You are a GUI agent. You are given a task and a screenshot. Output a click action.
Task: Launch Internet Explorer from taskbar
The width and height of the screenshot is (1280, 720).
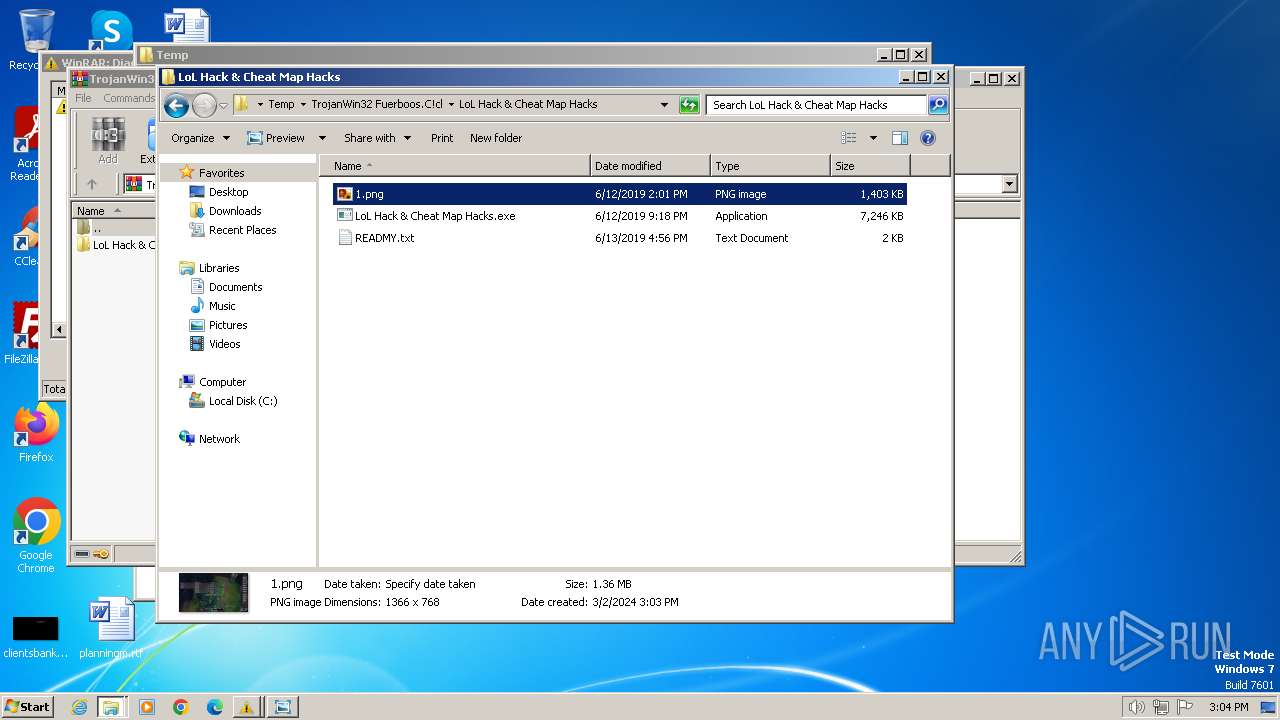point(79,707)
